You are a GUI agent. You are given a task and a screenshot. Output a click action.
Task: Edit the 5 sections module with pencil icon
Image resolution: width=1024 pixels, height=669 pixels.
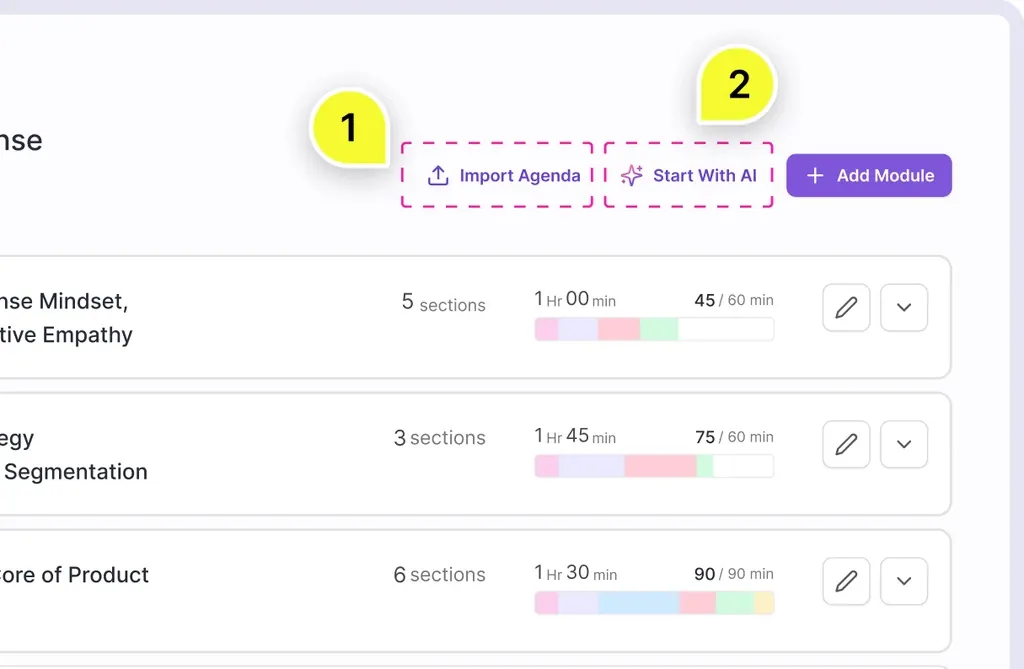click(846, 307)
